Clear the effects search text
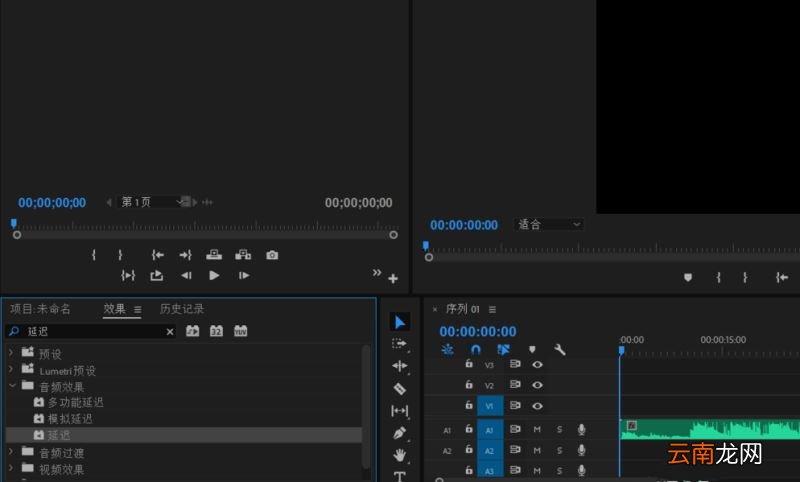 point(170,332)
